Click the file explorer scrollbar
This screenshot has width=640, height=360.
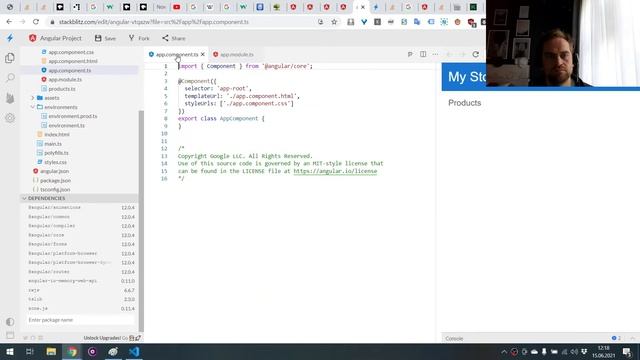point(141,220)
